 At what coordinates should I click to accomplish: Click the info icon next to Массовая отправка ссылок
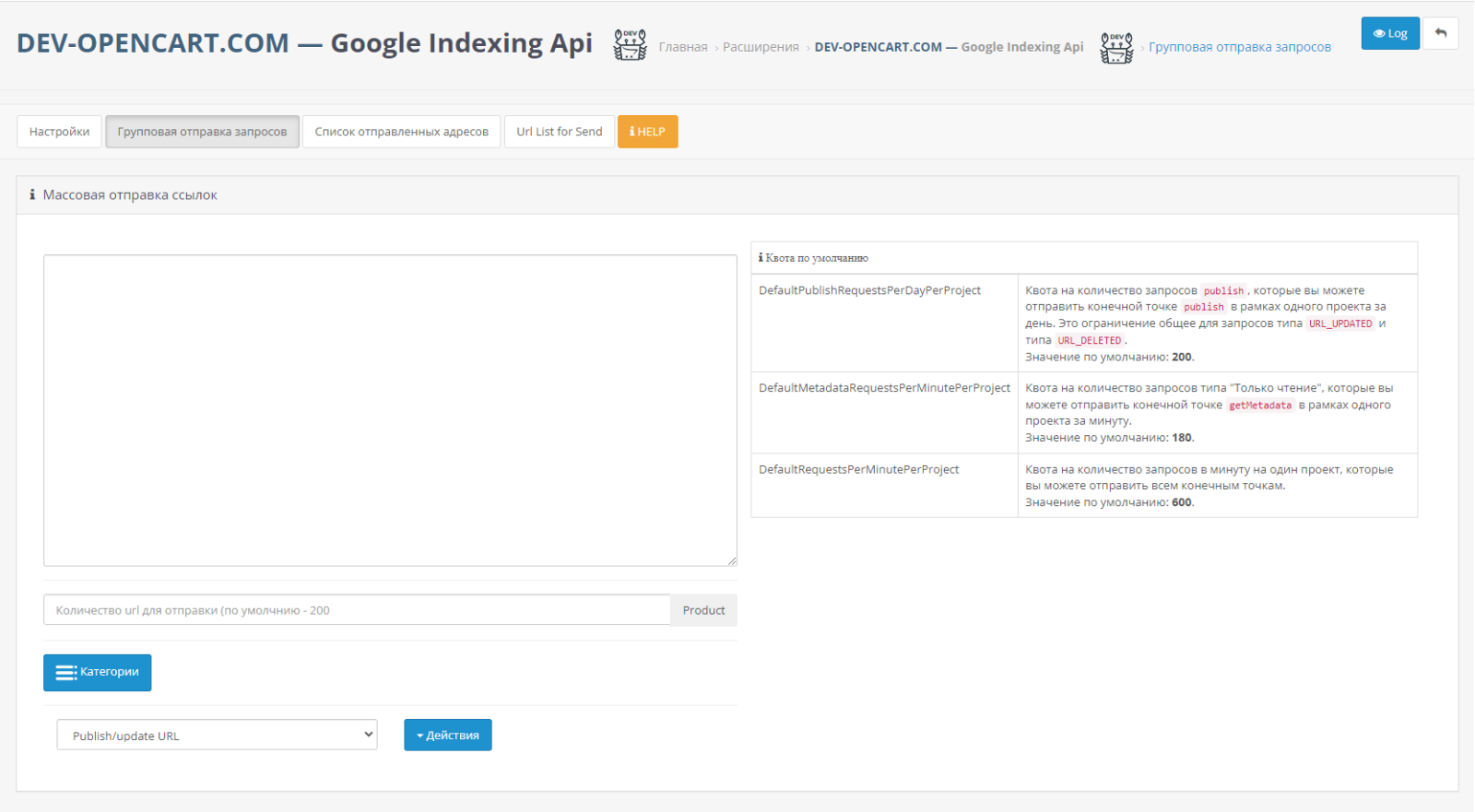point(32,194)
